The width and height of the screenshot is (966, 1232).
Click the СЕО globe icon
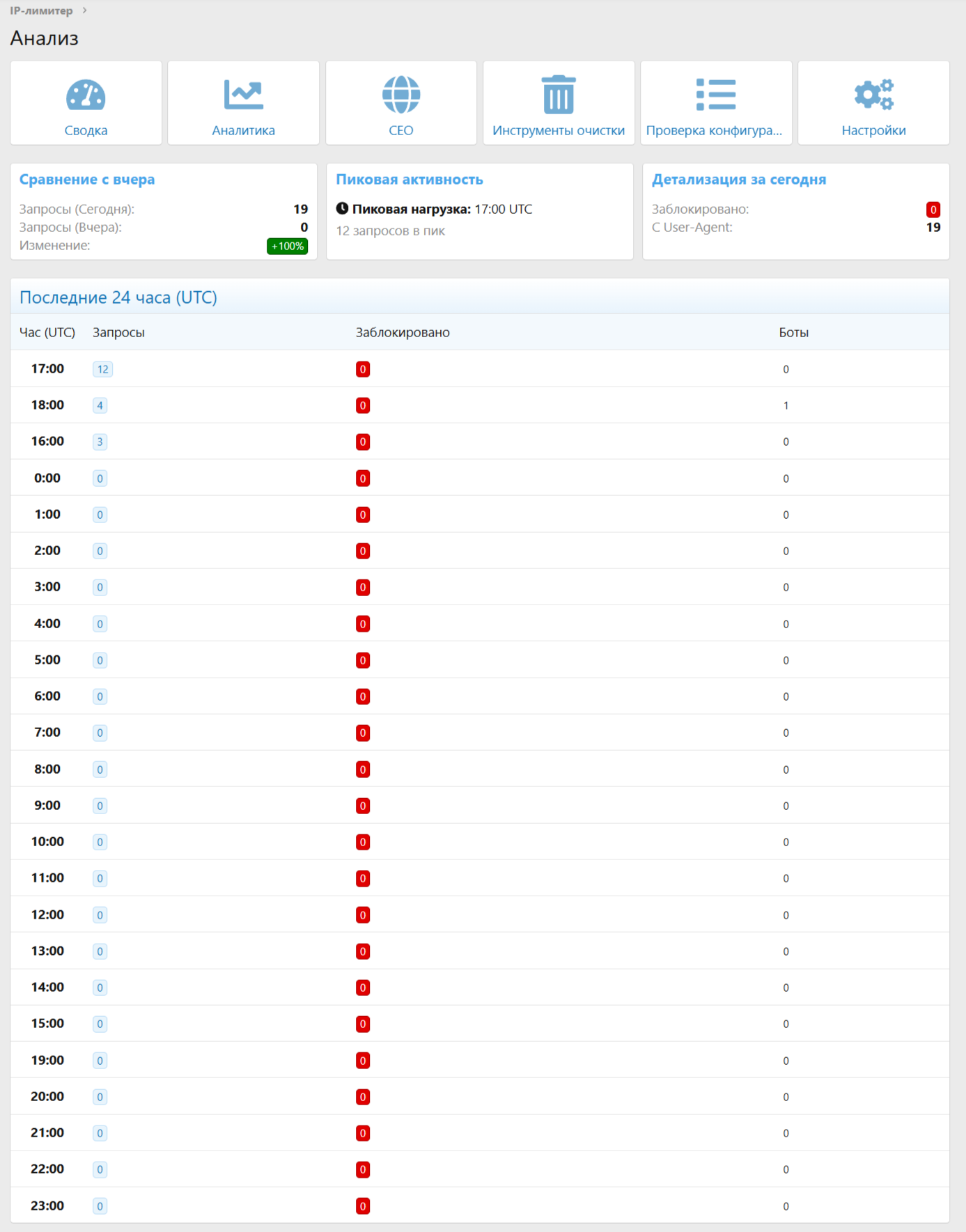click(x=401, y=95)
